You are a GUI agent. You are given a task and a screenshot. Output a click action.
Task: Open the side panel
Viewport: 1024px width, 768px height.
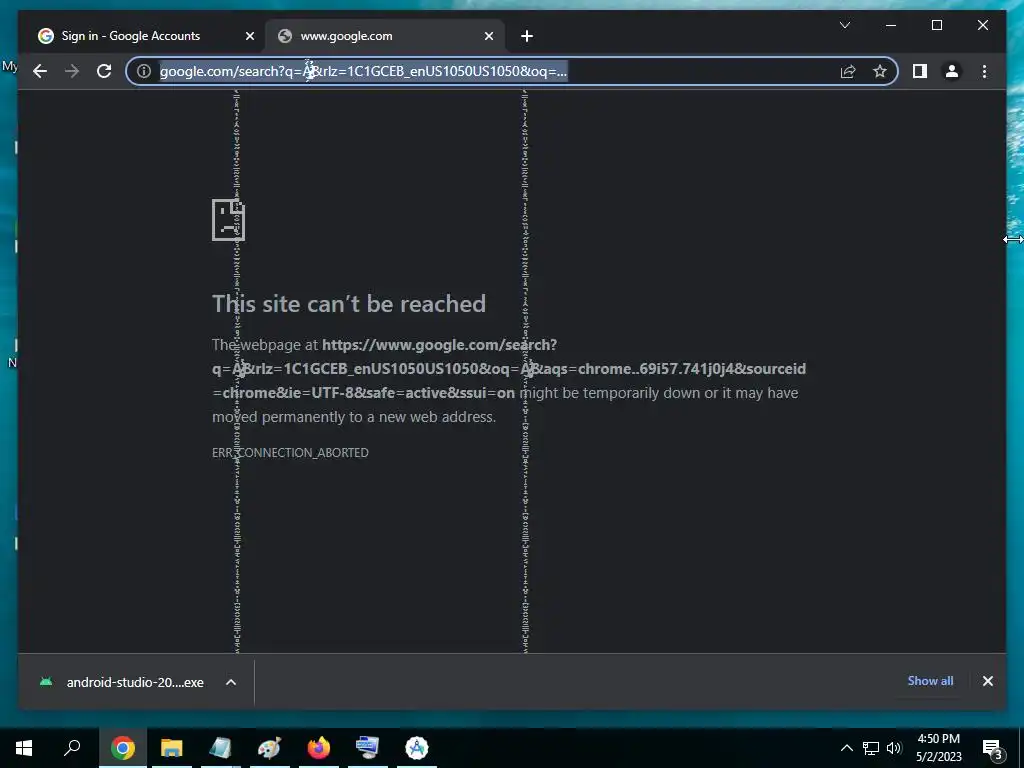tap(920, 71)
